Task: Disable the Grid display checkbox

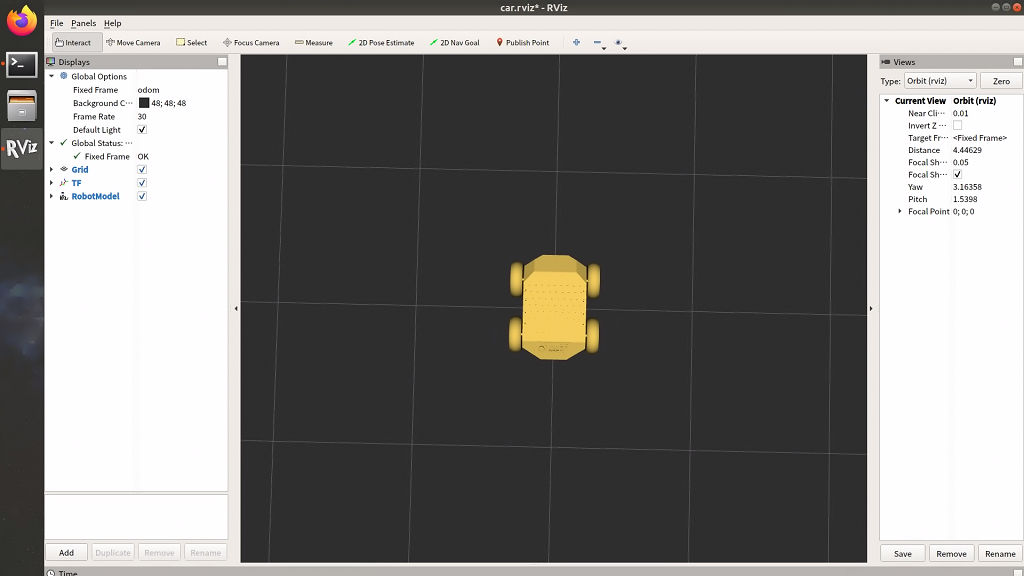Action: (142, 170)
